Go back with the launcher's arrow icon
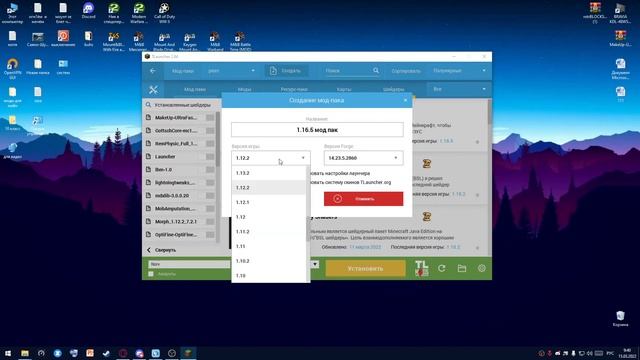The image size is (640, 360). 153,71
